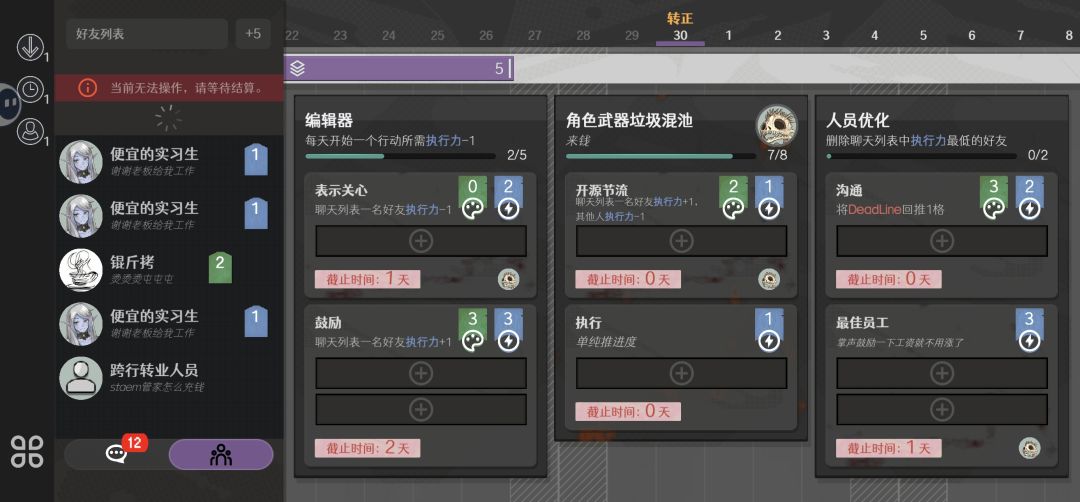Click the upper plus slot in 最佳员工
The height and width of the screenshot is (502, 1080).
click(942, 373)
